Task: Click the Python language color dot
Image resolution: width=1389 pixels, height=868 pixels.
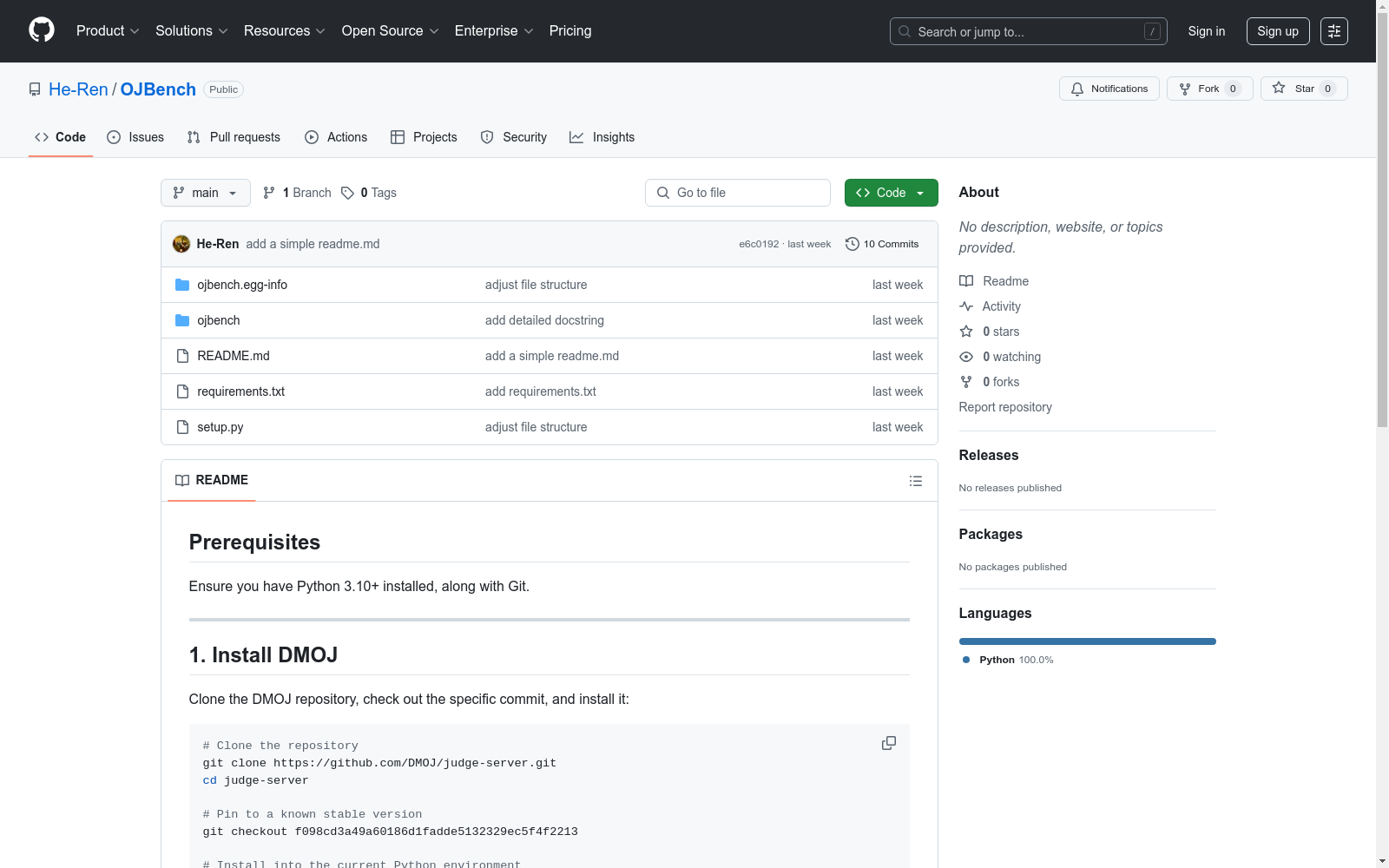Action: click(966, 660)
